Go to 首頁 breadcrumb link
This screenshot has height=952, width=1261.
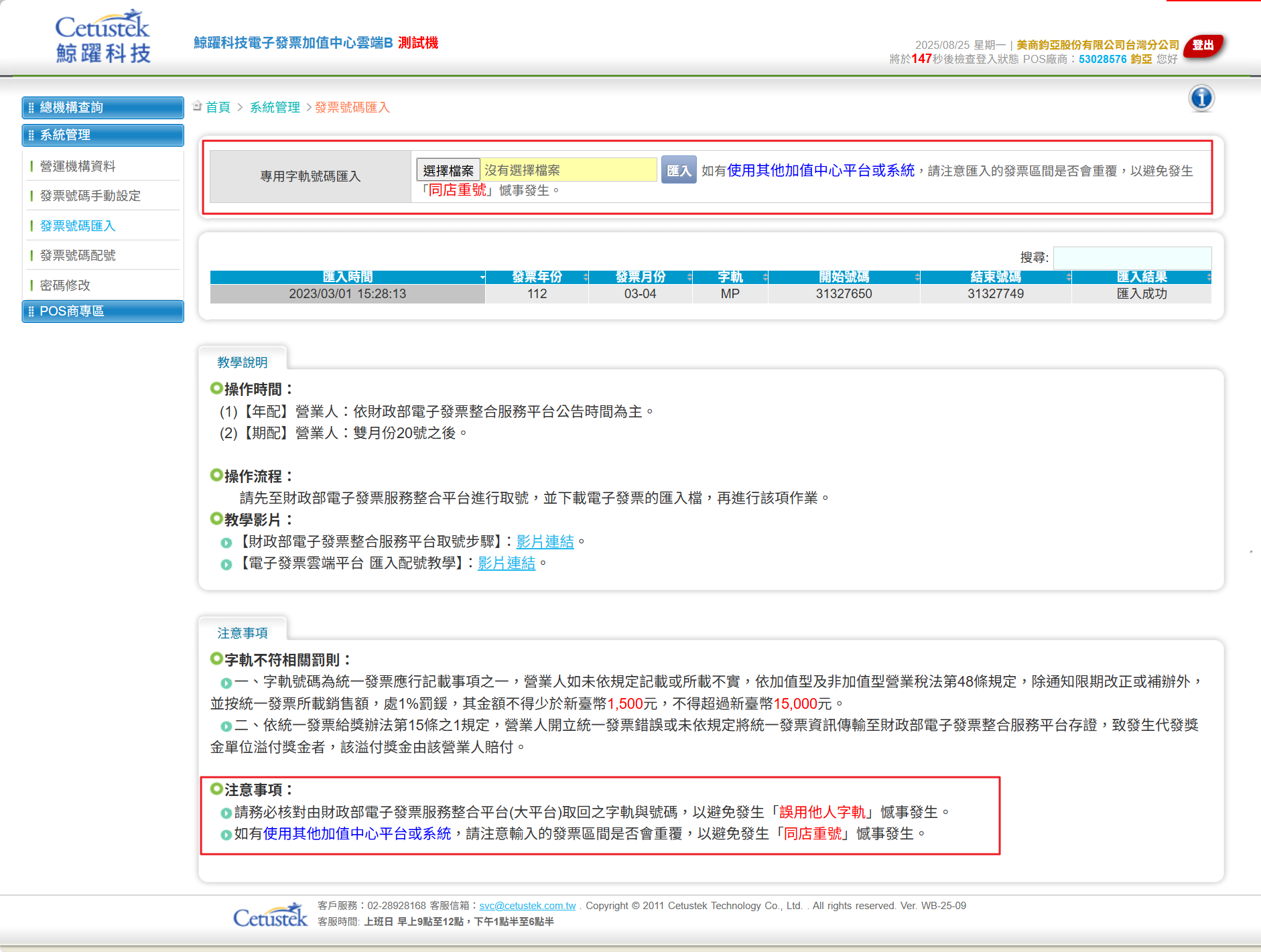coord(218,107)
